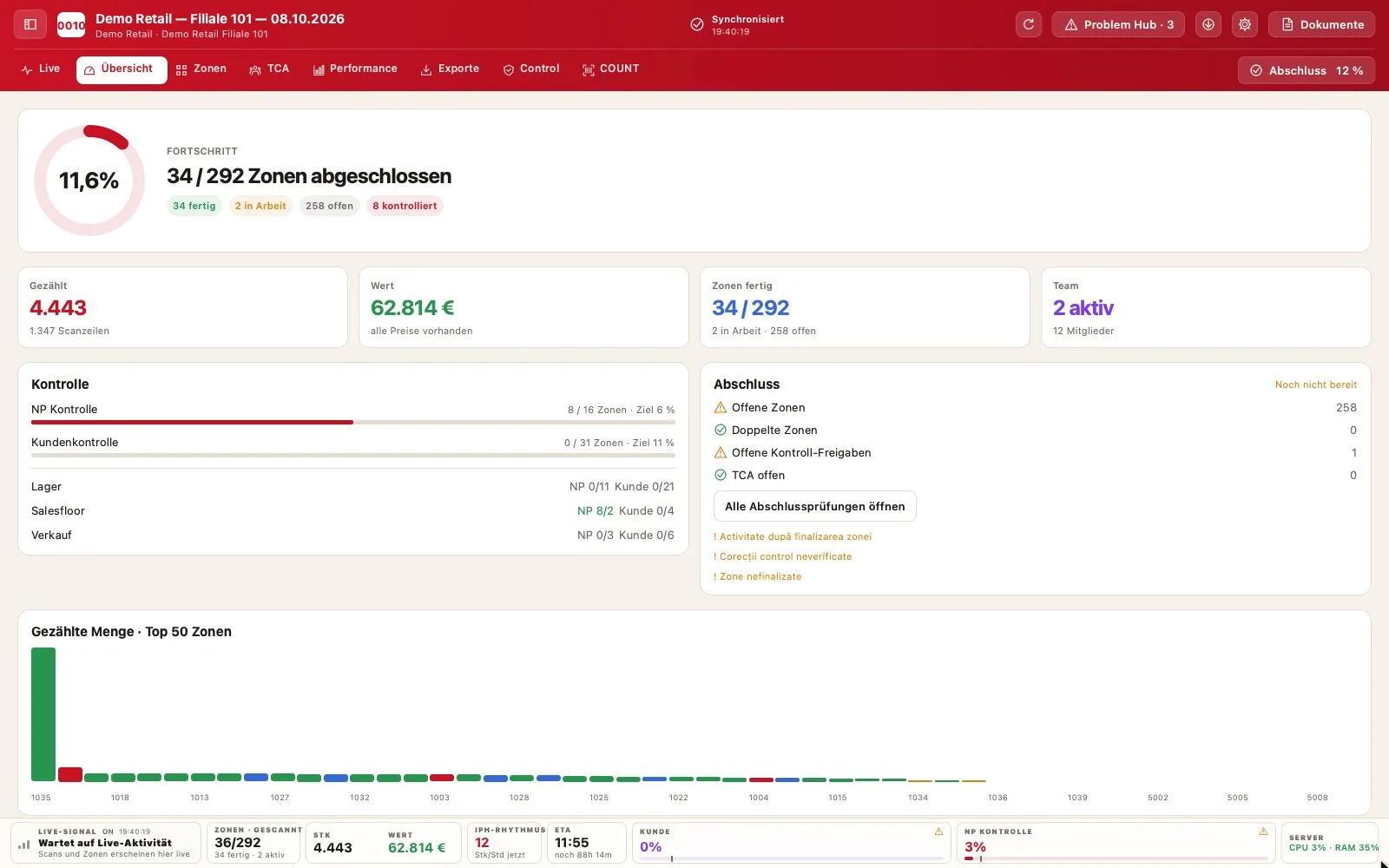Image resolution: width=1389 pixels, height=868 pixels.
Task: Click warning icon beside Offene Zonen
Action: point(721,408)
